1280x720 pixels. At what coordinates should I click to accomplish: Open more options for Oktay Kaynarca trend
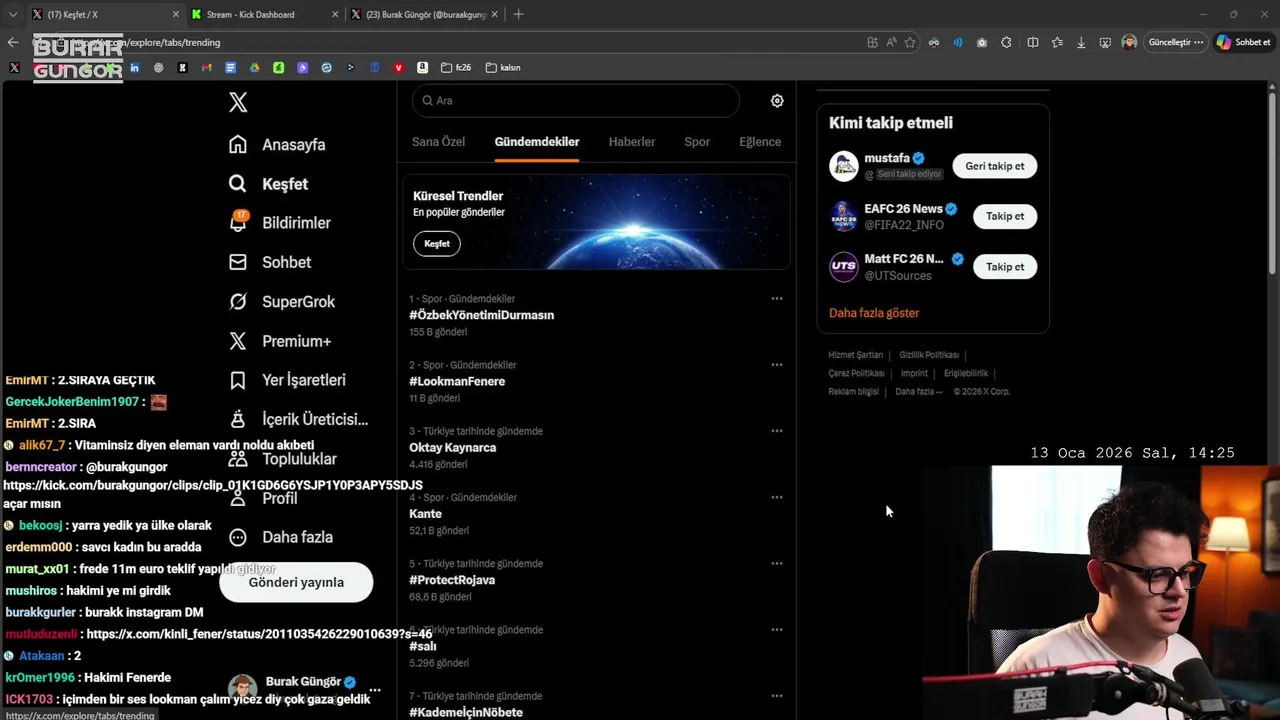pos(777,431)
